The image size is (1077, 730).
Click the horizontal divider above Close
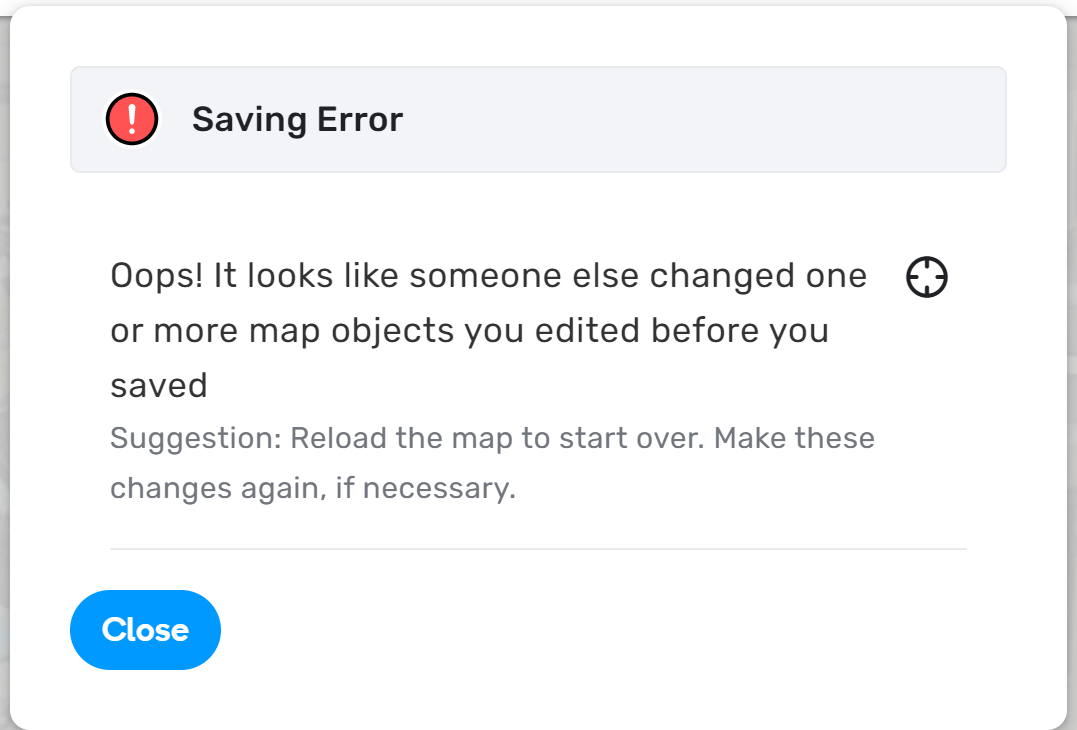click(538, 549)
